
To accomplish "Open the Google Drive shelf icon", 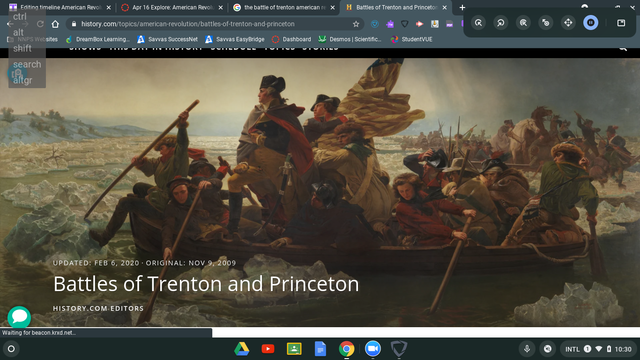I will [242, 349].
